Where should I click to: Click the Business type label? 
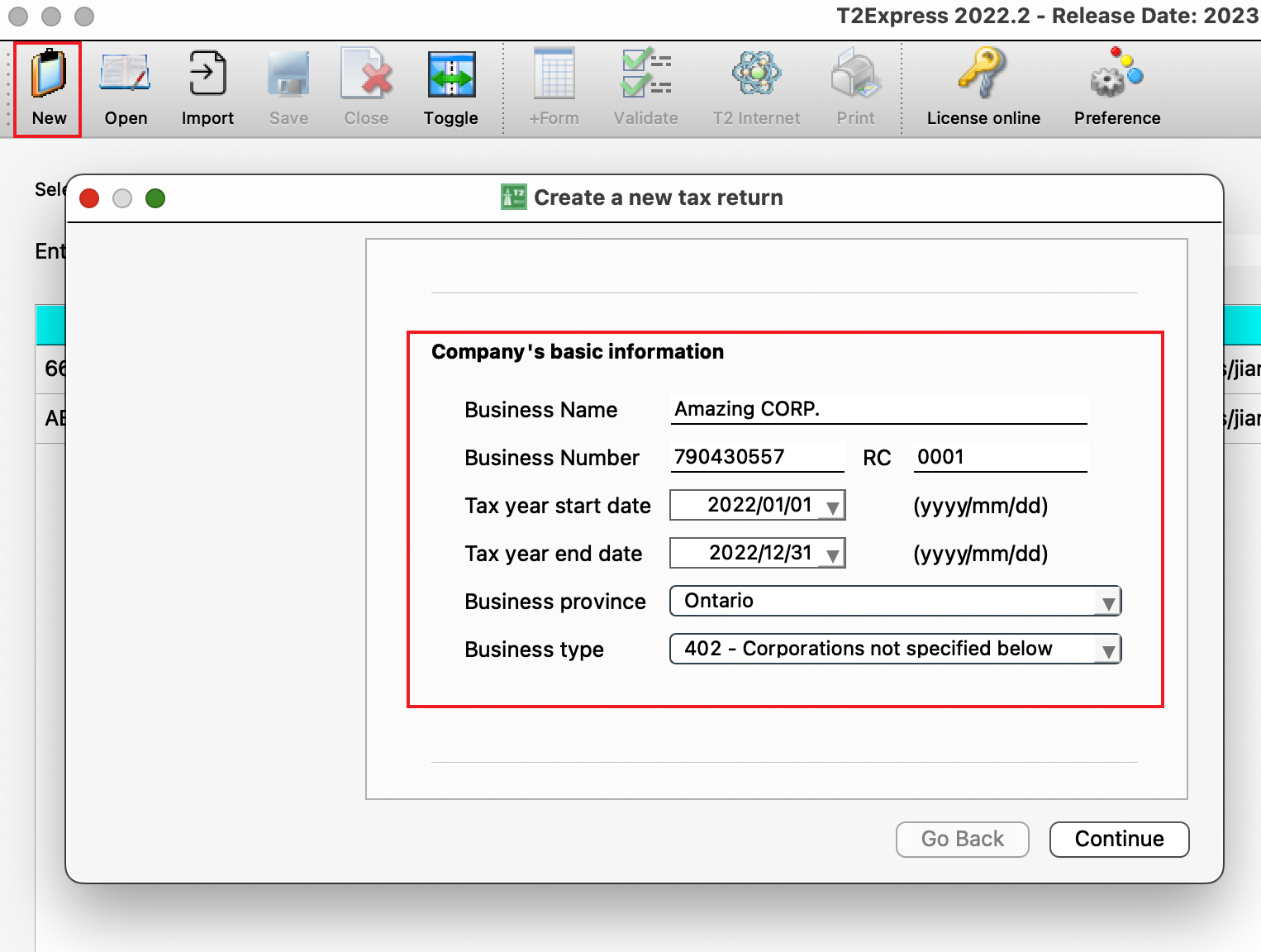coord(534,650)
